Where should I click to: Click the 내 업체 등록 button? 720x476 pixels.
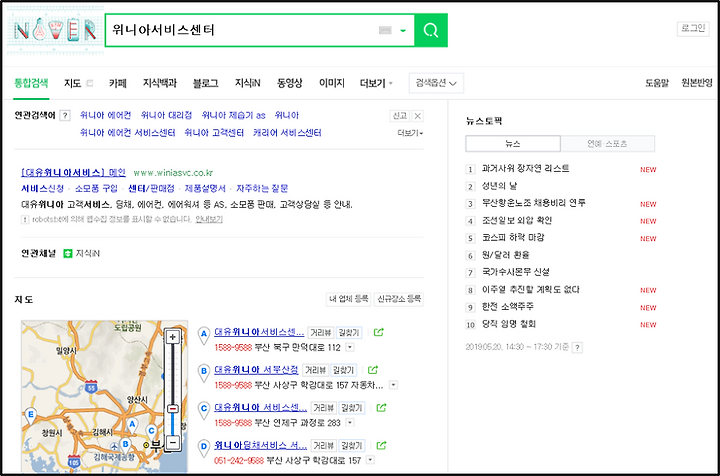coord(349,299)
